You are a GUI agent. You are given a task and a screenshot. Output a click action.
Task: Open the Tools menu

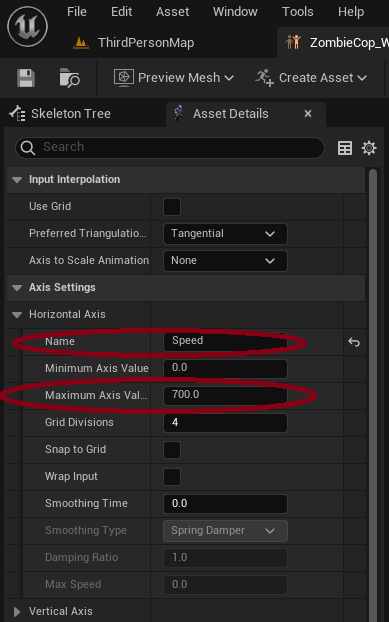297,12
